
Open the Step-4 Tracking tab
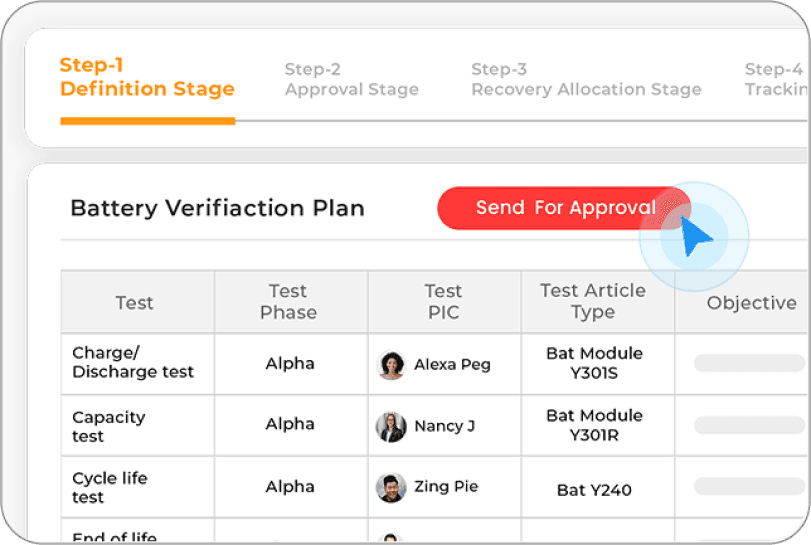pos(775,79)
